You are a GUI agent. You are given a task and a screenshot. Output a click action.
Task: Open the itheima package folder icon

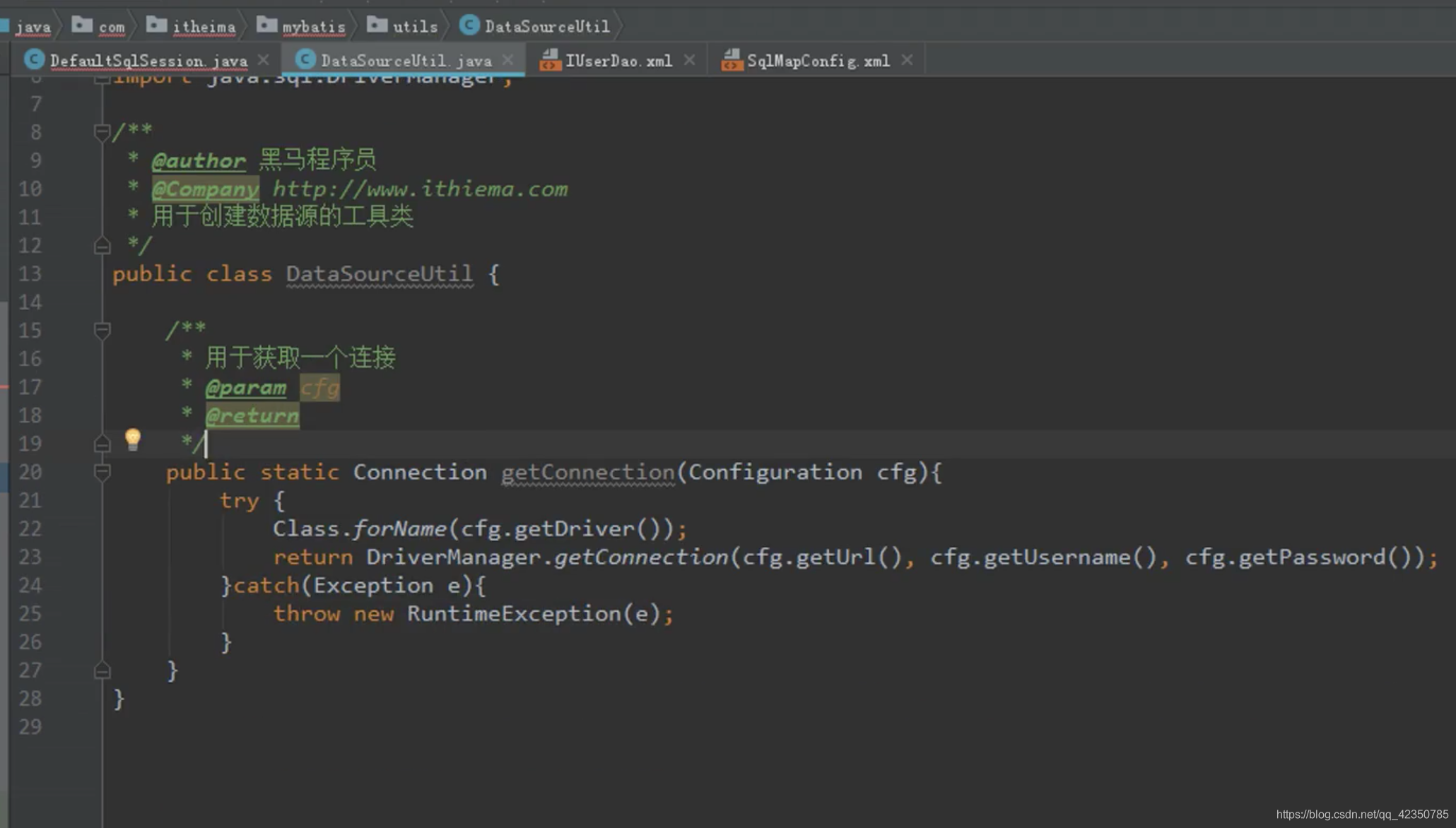[155, 25]
